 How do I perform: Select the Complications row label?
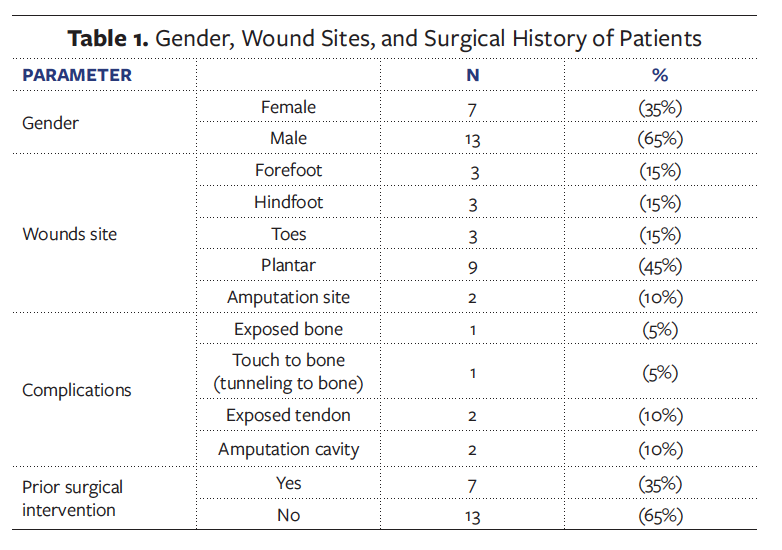77,389
